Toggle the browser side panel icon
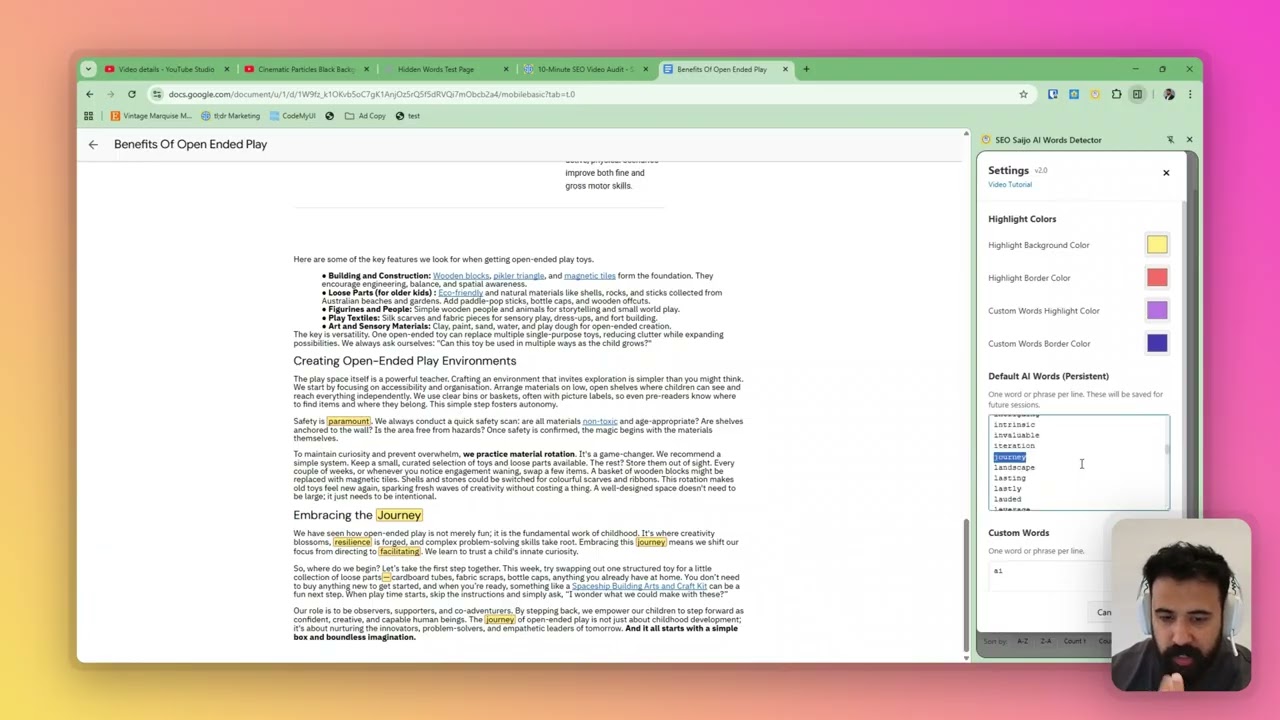 tap(1137, 94)
